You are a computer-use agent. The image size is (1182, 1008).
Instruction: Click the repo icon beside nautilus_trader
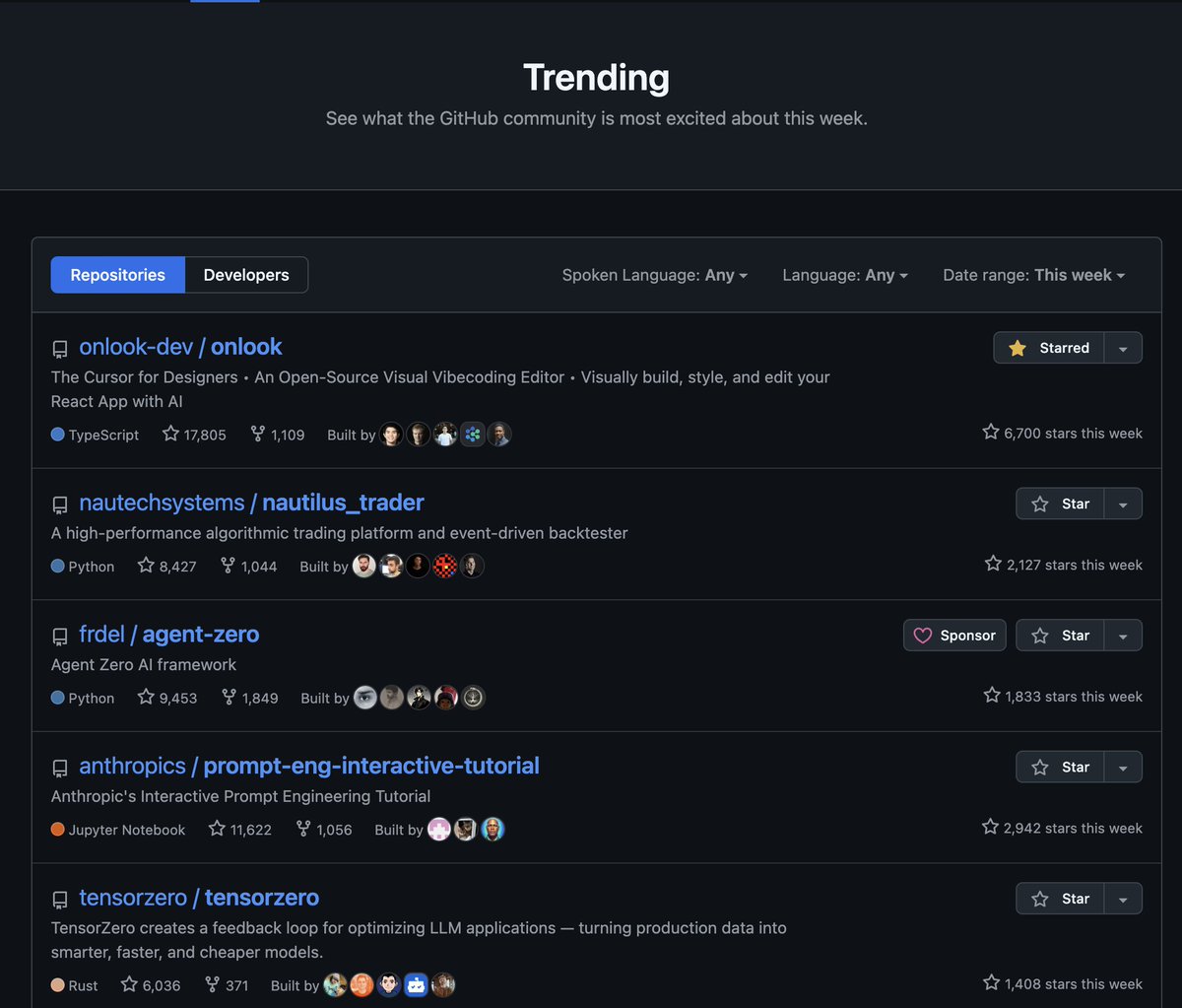pos(60,504)
